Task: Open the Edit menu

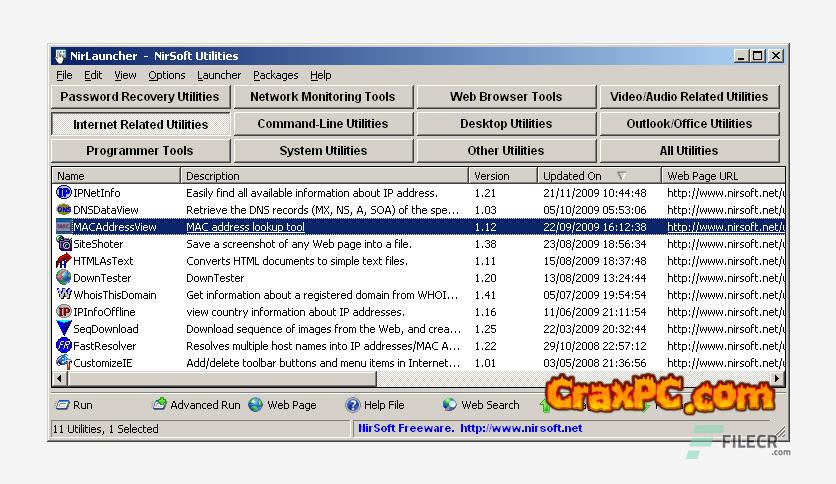Action: click(x=93, y=75)
